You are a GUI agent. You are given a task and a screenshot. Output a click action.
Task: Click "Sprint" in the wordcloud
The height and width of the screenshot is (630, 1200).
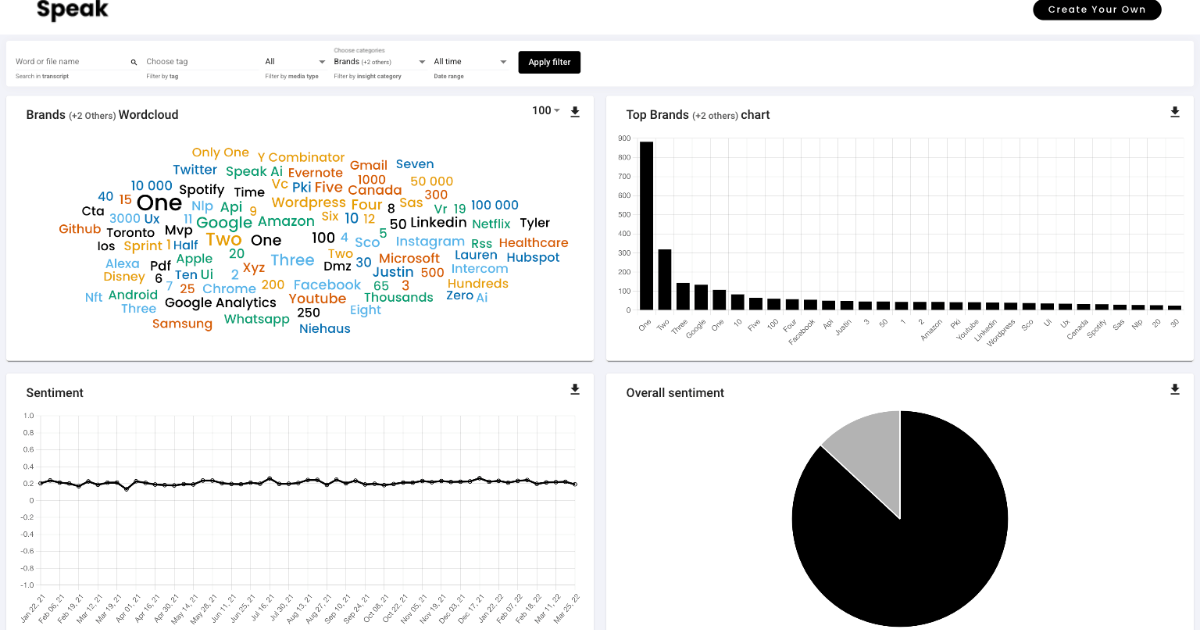click(x=143, y=246)
